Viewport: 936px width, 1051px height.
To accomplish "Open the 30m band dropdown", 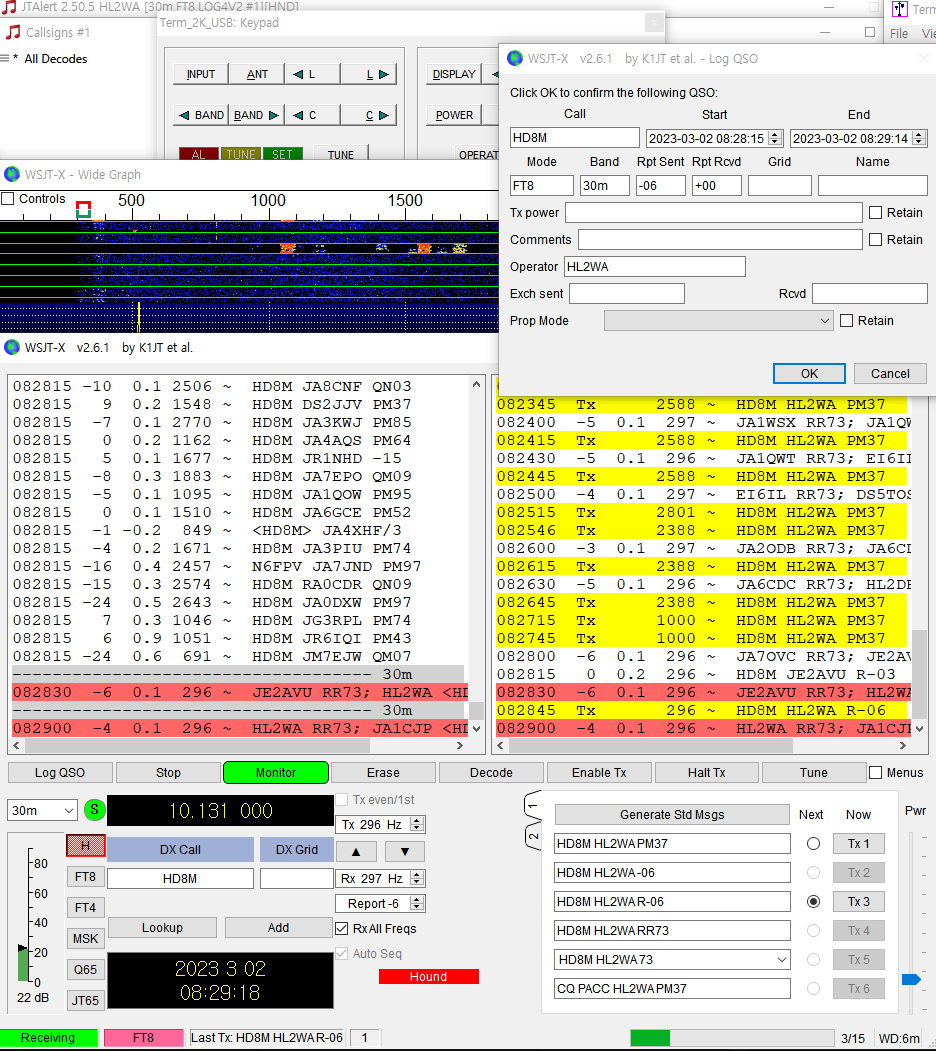I will [x=42, y=810].
